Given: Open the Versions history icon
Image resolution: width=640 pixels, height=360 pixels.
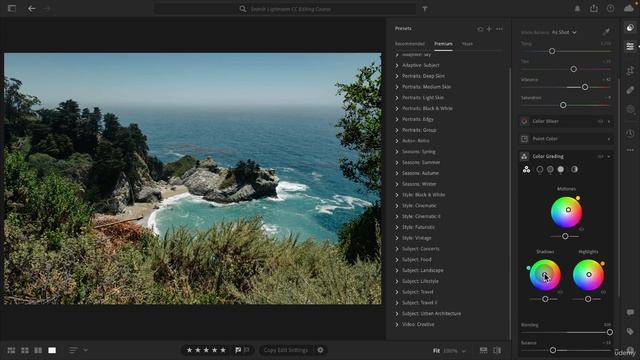Looking at the screenshot, I should pos(630,133).
